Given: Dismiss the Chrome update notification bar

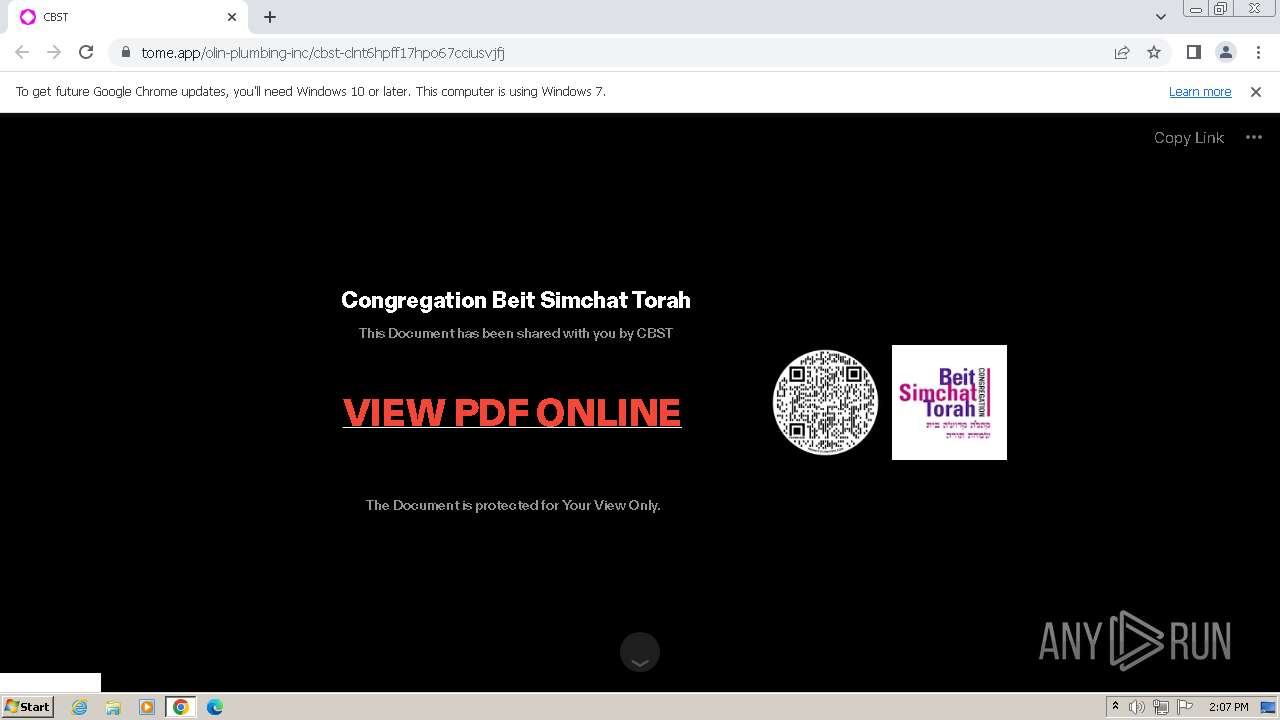Looking at the screenshot, I should point(1256,92).
